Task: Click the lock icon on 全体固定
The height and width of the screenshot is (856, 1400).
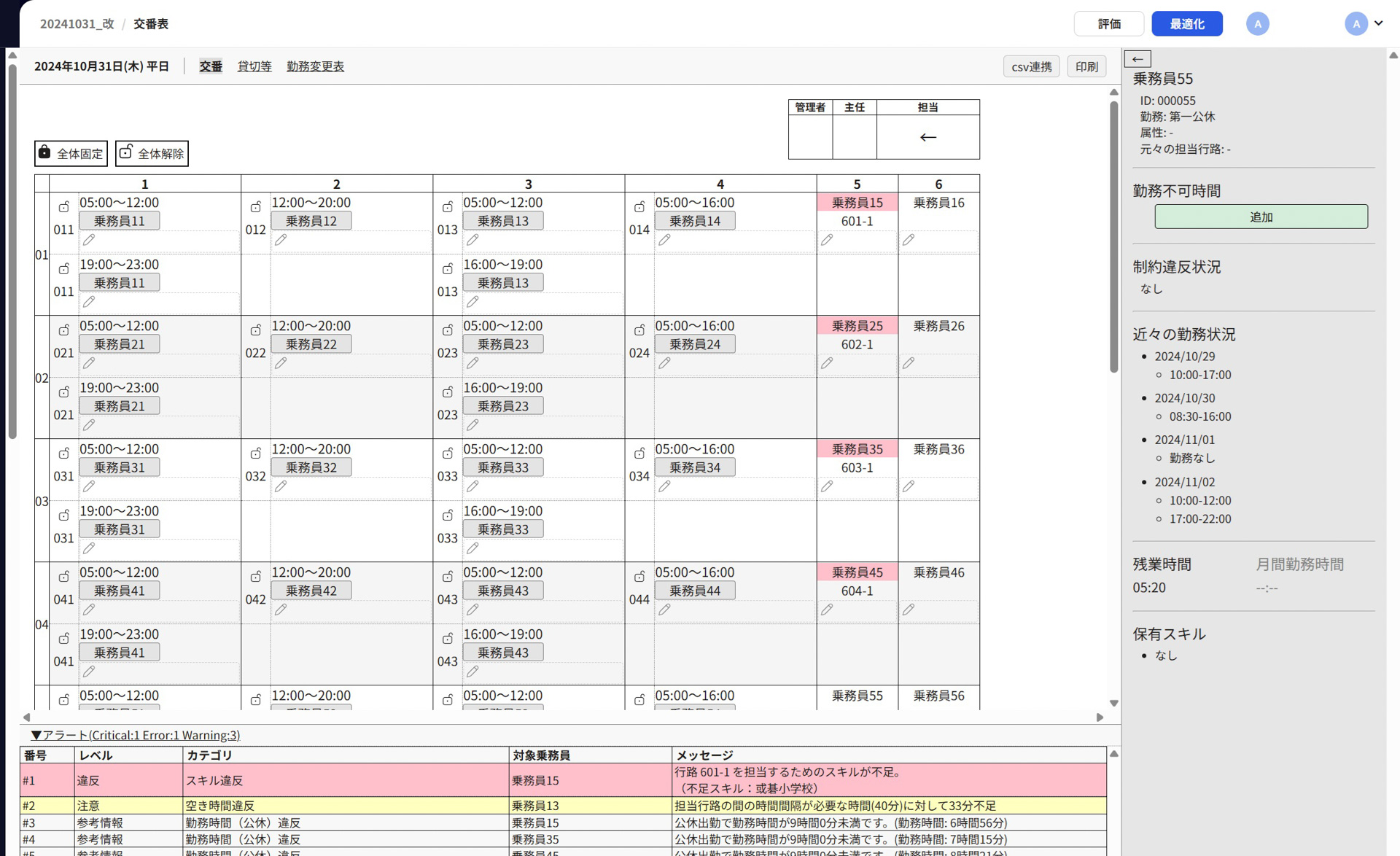Action: (x=45, y=152)
